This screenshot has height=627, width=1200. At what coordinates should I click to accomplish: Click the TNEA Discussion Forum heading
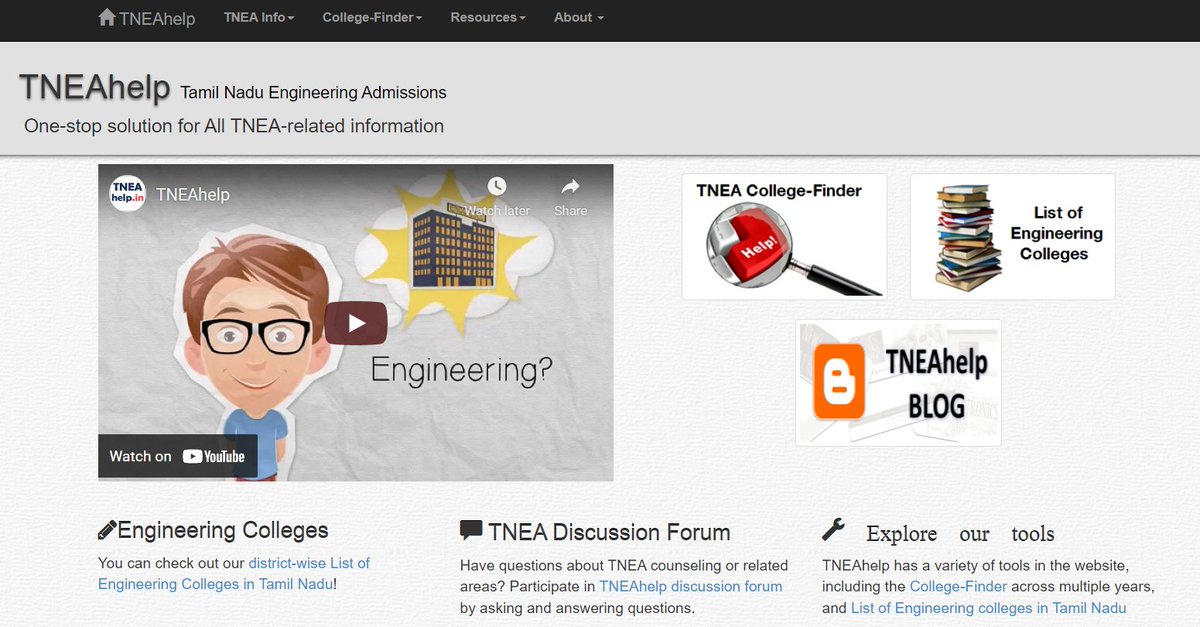[610, 532]
